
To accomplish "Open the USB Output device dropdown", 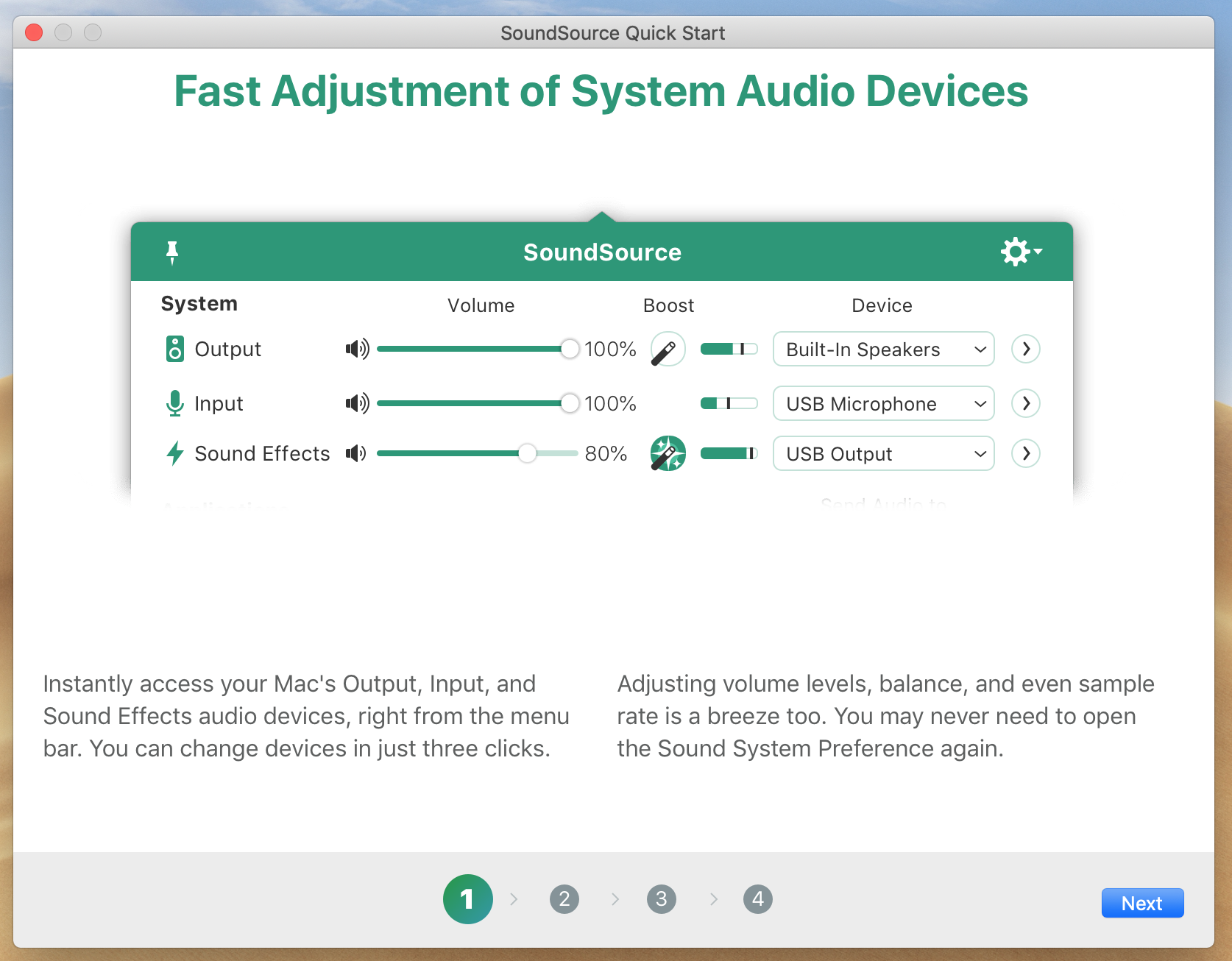I will [x=883, y=453].
